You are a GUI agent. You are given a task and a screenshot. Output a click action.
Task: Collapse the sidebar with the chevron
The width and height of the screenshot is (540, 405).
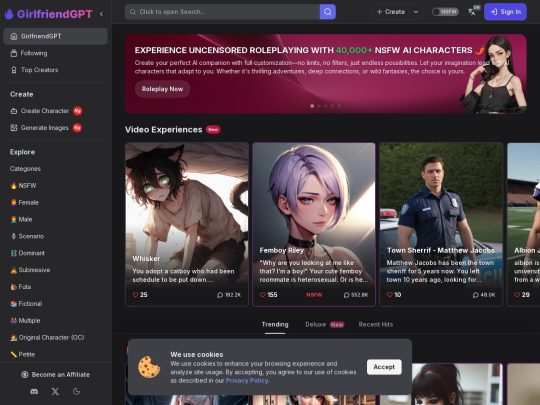[101, 14]
